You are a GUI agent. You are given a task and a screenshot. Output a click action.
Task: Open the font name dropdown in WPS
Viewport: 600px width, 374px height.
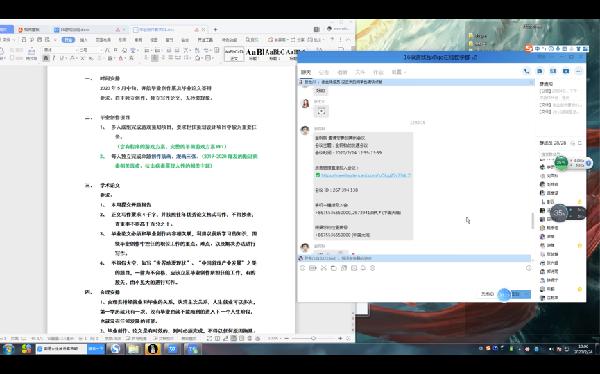(59, 50)
